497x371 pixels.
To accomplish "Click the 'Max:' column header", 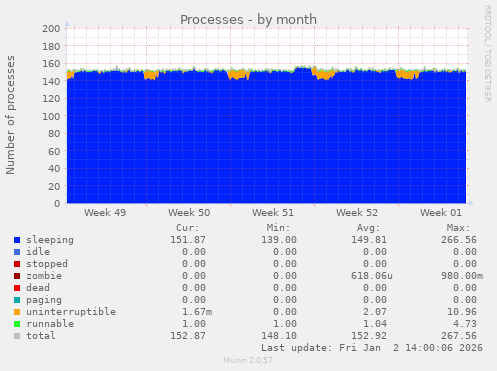I will point(458,228).
